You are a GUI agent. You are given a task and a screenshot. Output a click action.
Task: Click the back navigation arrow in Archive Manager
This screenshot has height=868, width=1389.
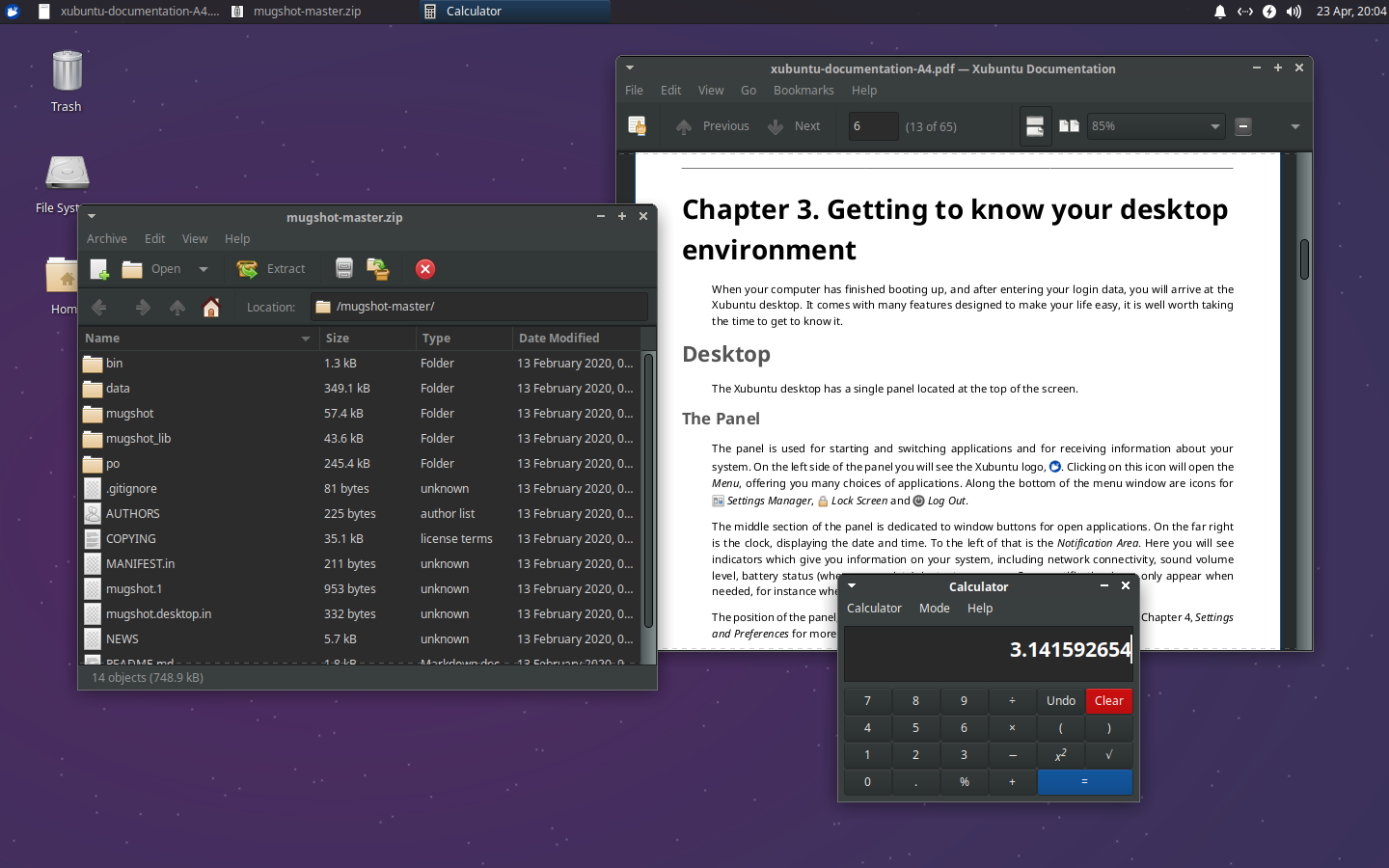[x=98, y=308]
